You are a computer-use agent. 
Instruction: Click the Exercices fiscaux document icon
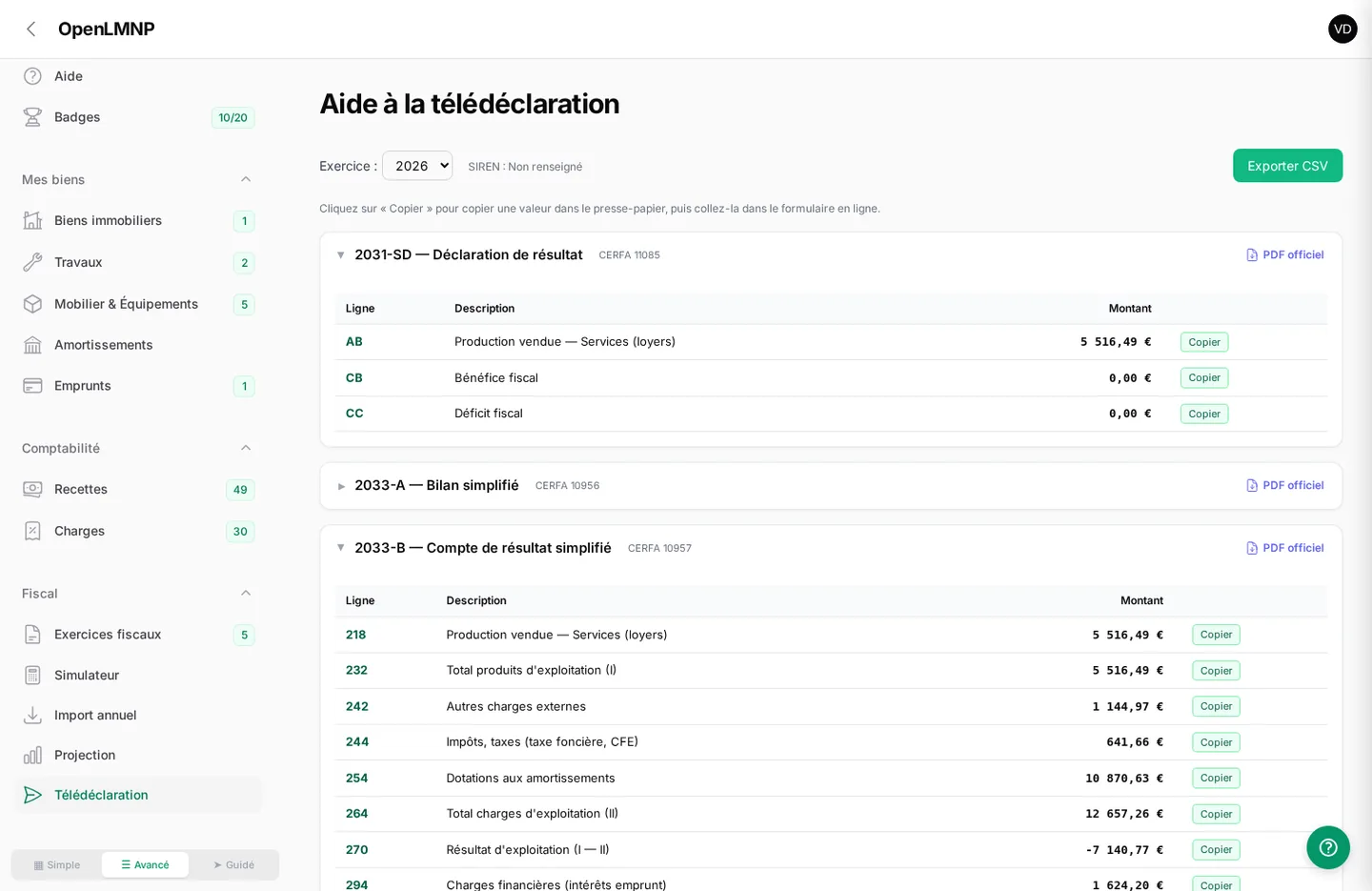(32, 635)
